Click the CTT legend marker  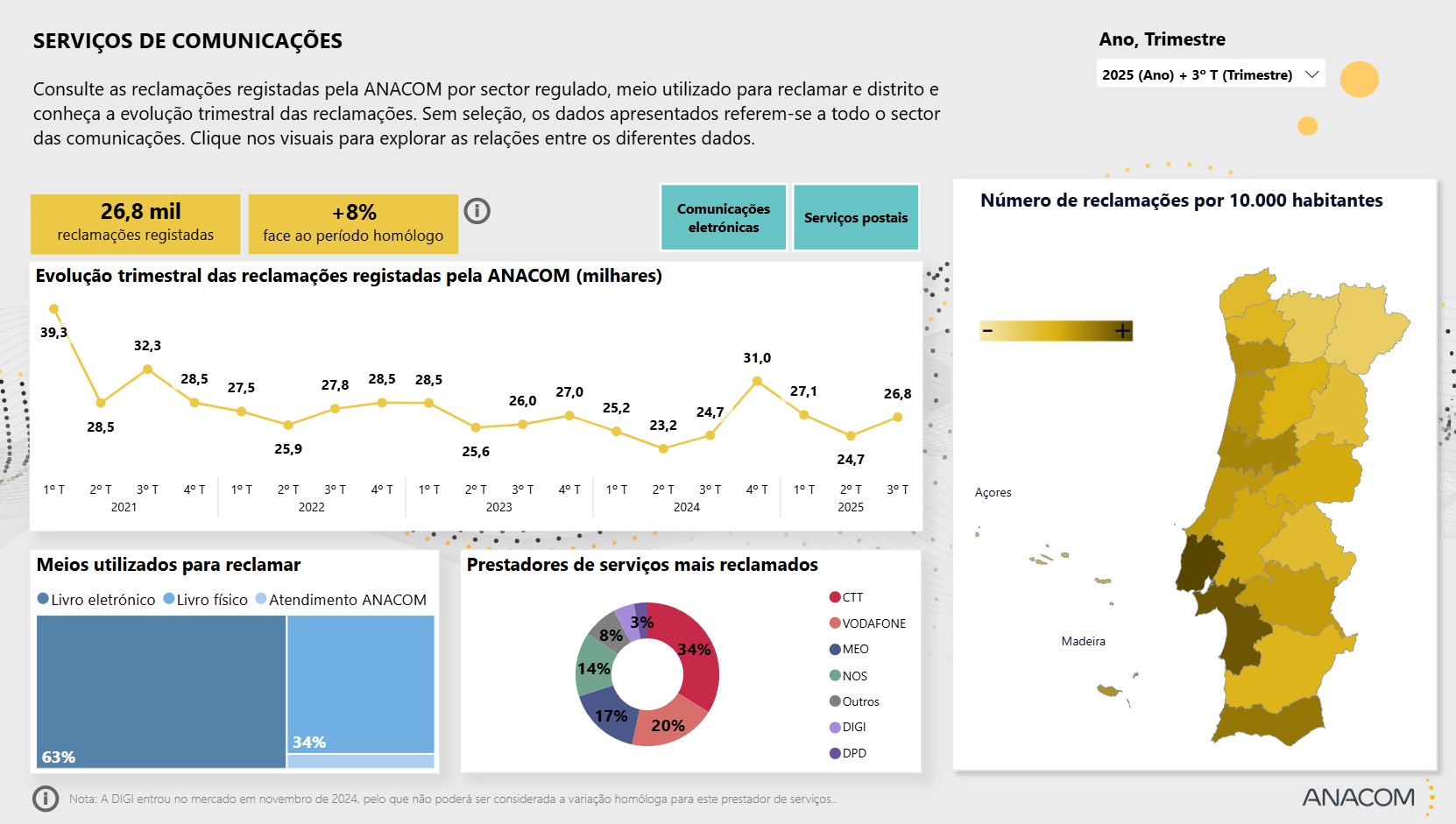point(835,597)
